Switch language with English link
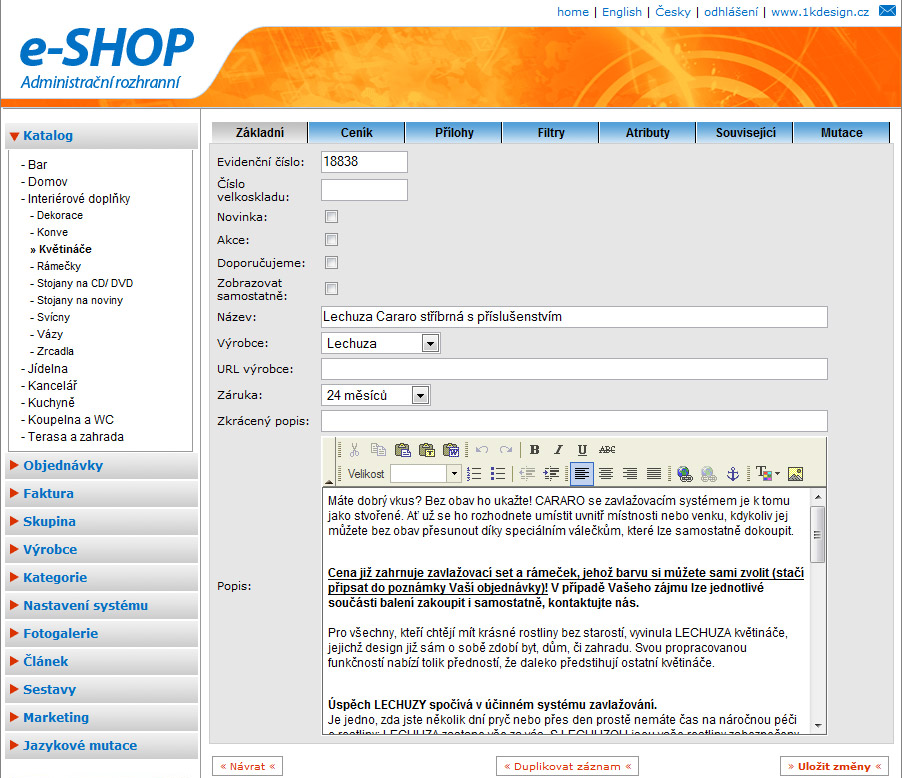 622,12
